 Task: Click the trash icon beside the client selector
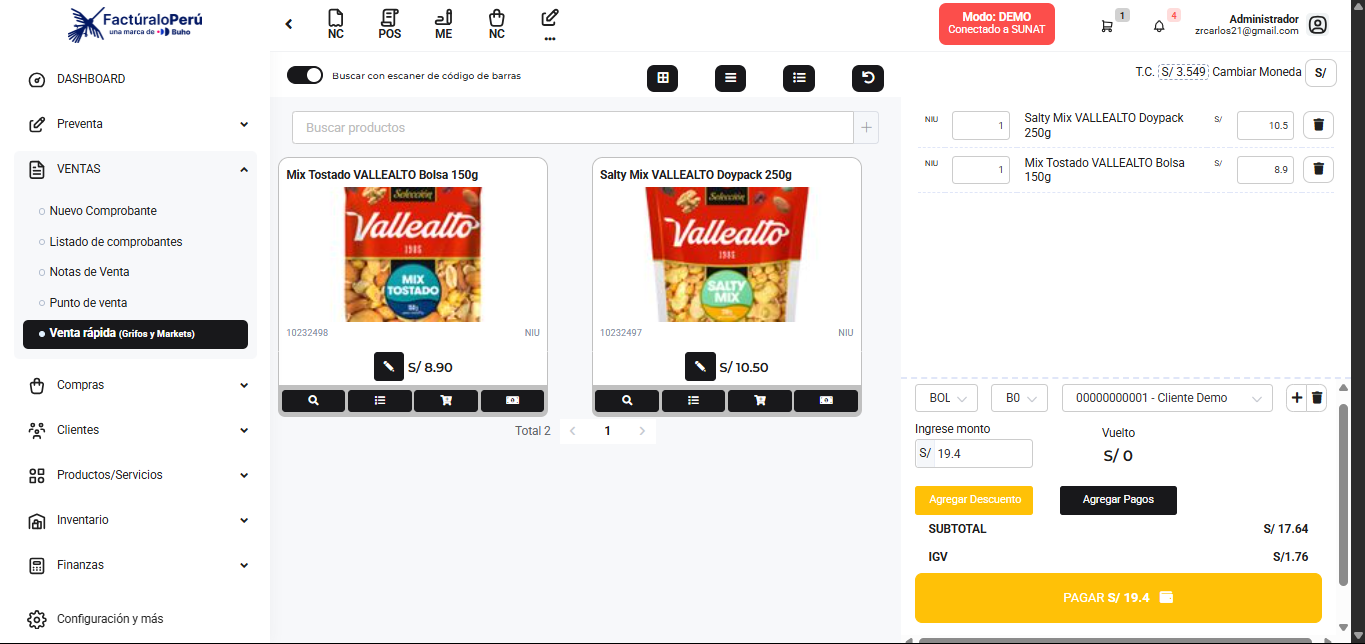pyautogui.click(x=1317, y=398)
